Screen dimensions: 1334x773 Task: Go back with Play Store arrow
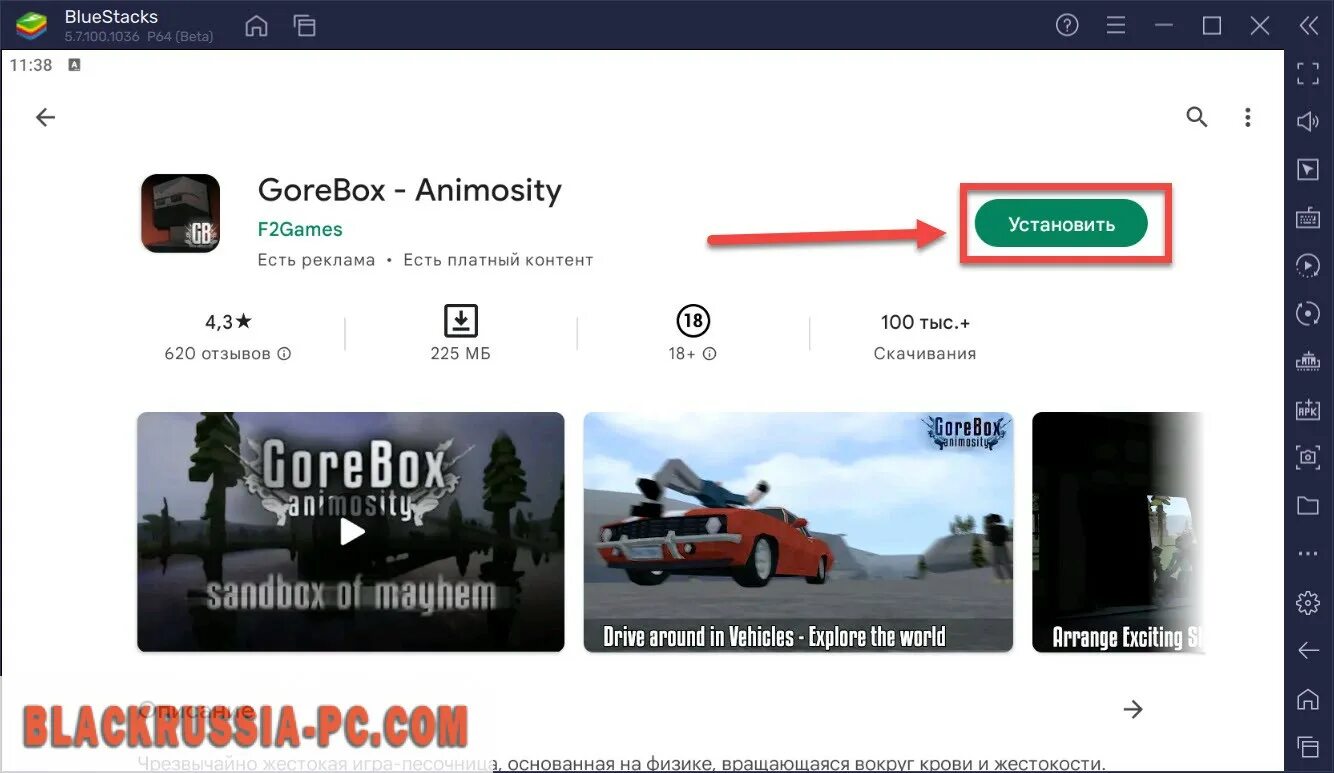tap(45, 117)
